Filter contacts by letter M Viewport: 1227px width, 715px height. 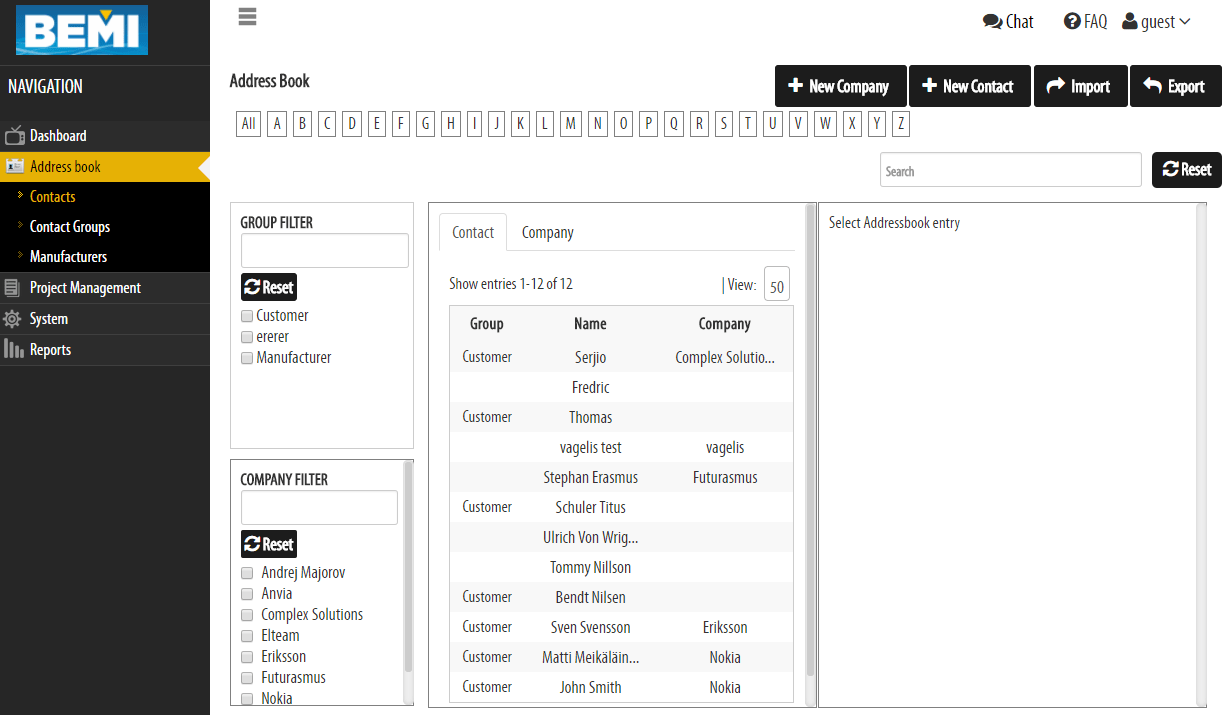tap(571, 123)
